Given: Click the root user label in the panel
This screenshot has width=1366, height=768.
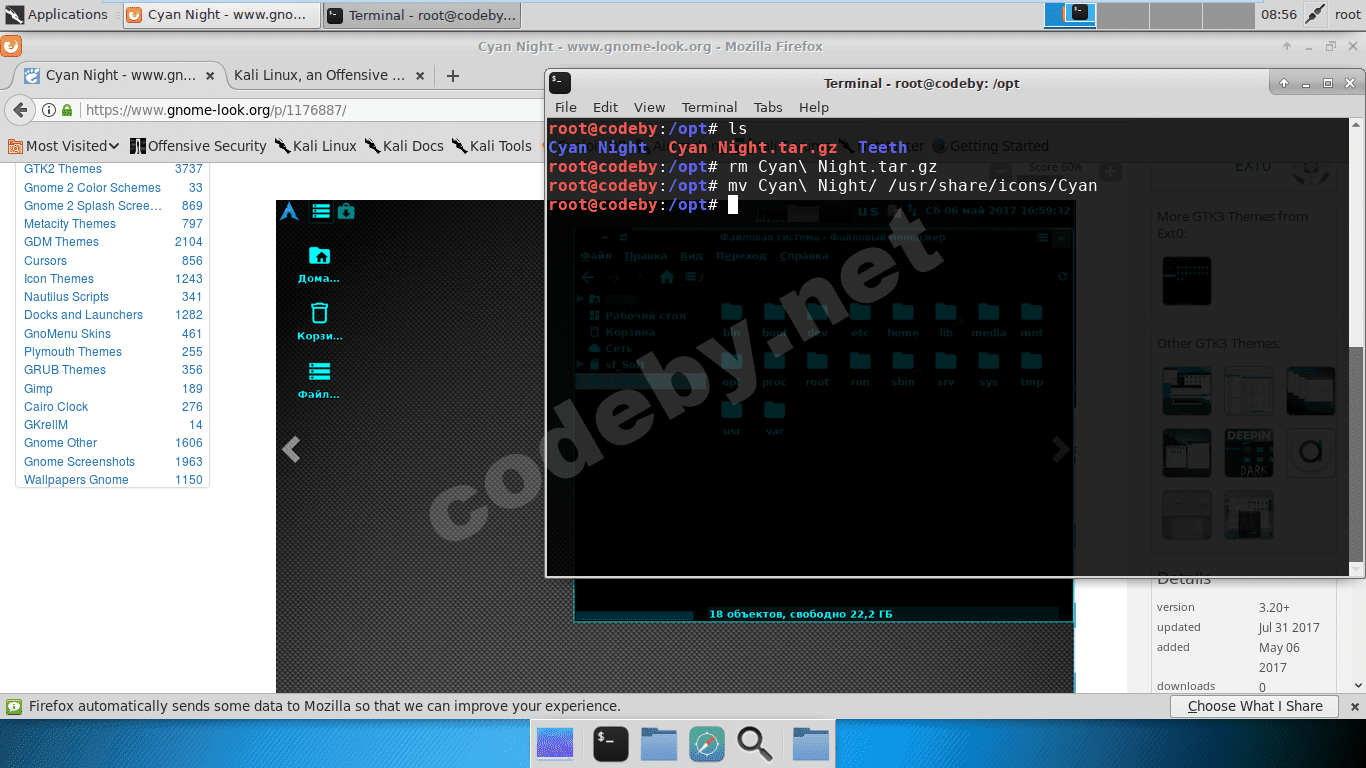Looking at the screenshot, I should 1347,15.
